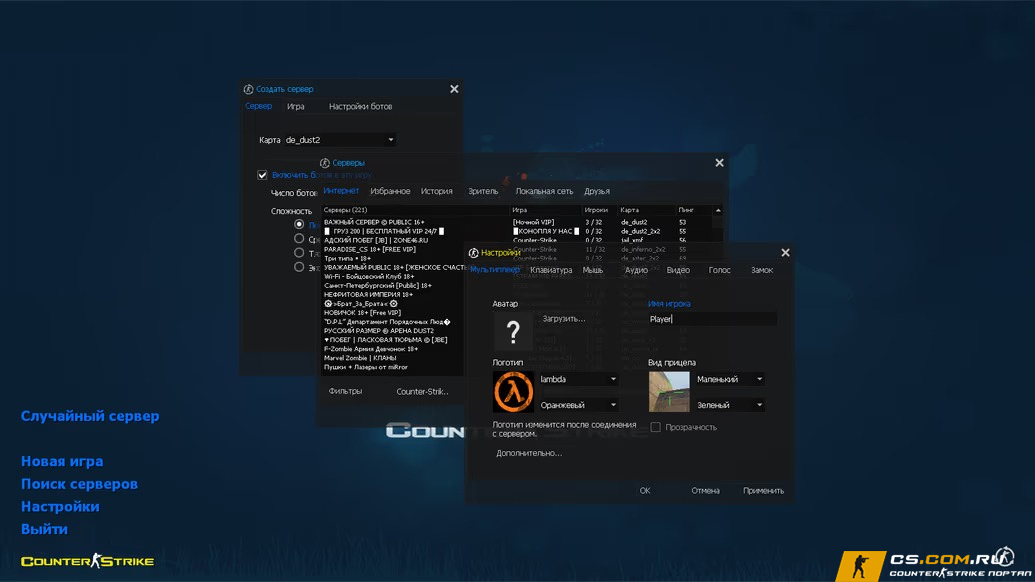Click the Отмена button in Настройки
This screenshot has width=1035, height=582.
tap(705, 491)
